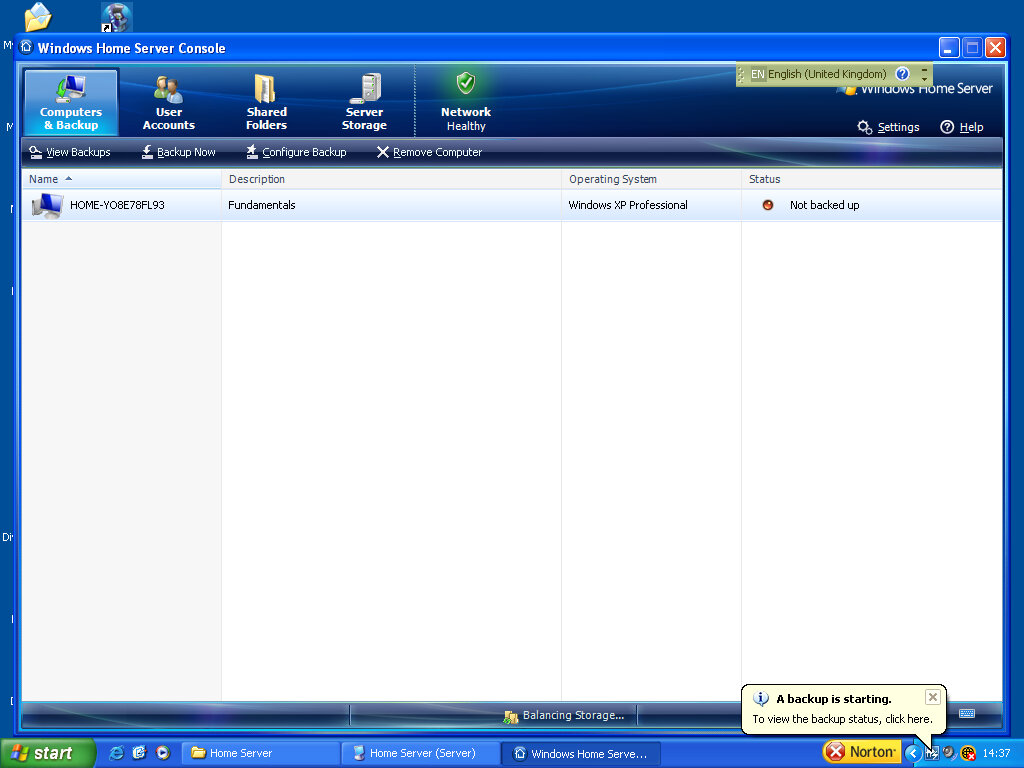The image size is (1024, 768).
Task: Switch to the User Accounts tab
Action: pos(168,103)
